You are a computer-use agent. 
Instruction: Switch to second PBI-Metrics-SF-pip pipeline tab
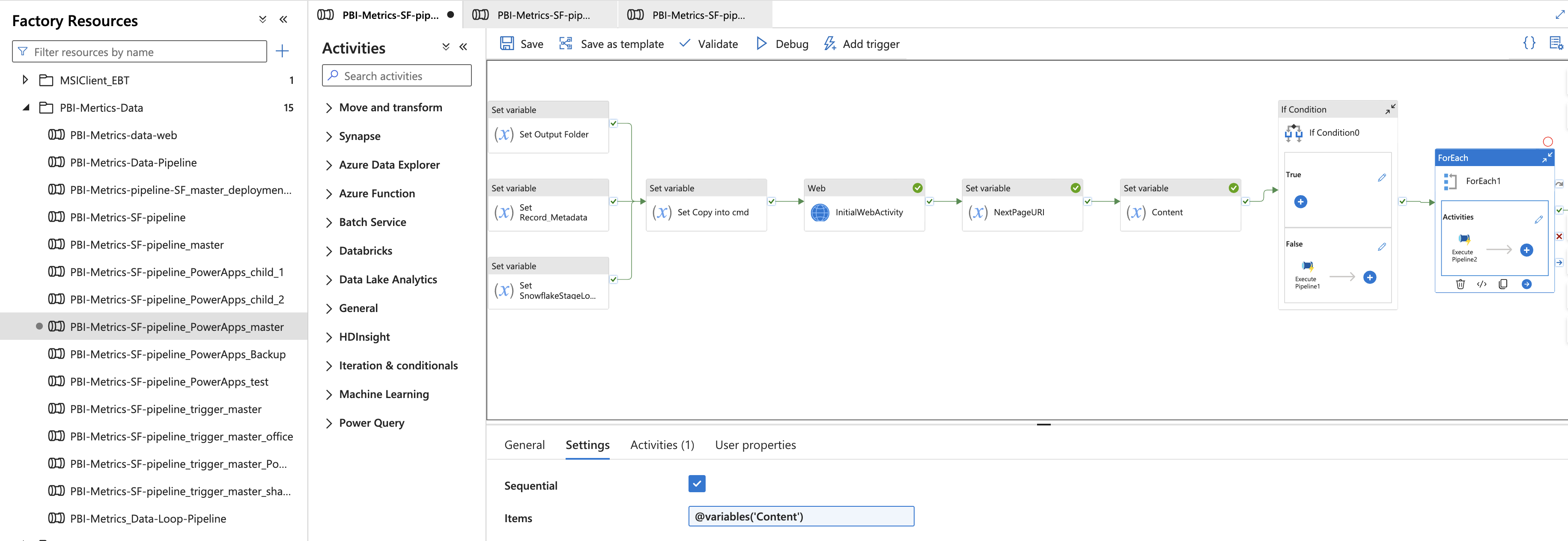click(x=540, y=15)
